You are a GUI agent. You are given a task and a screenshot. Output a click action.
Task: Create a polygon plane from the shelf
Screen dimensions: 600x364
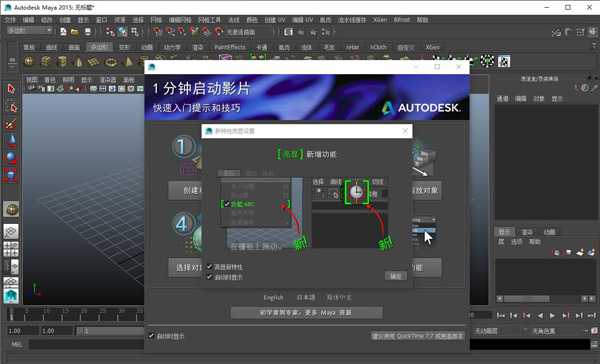pyautogui.click(x=94, y=61)
